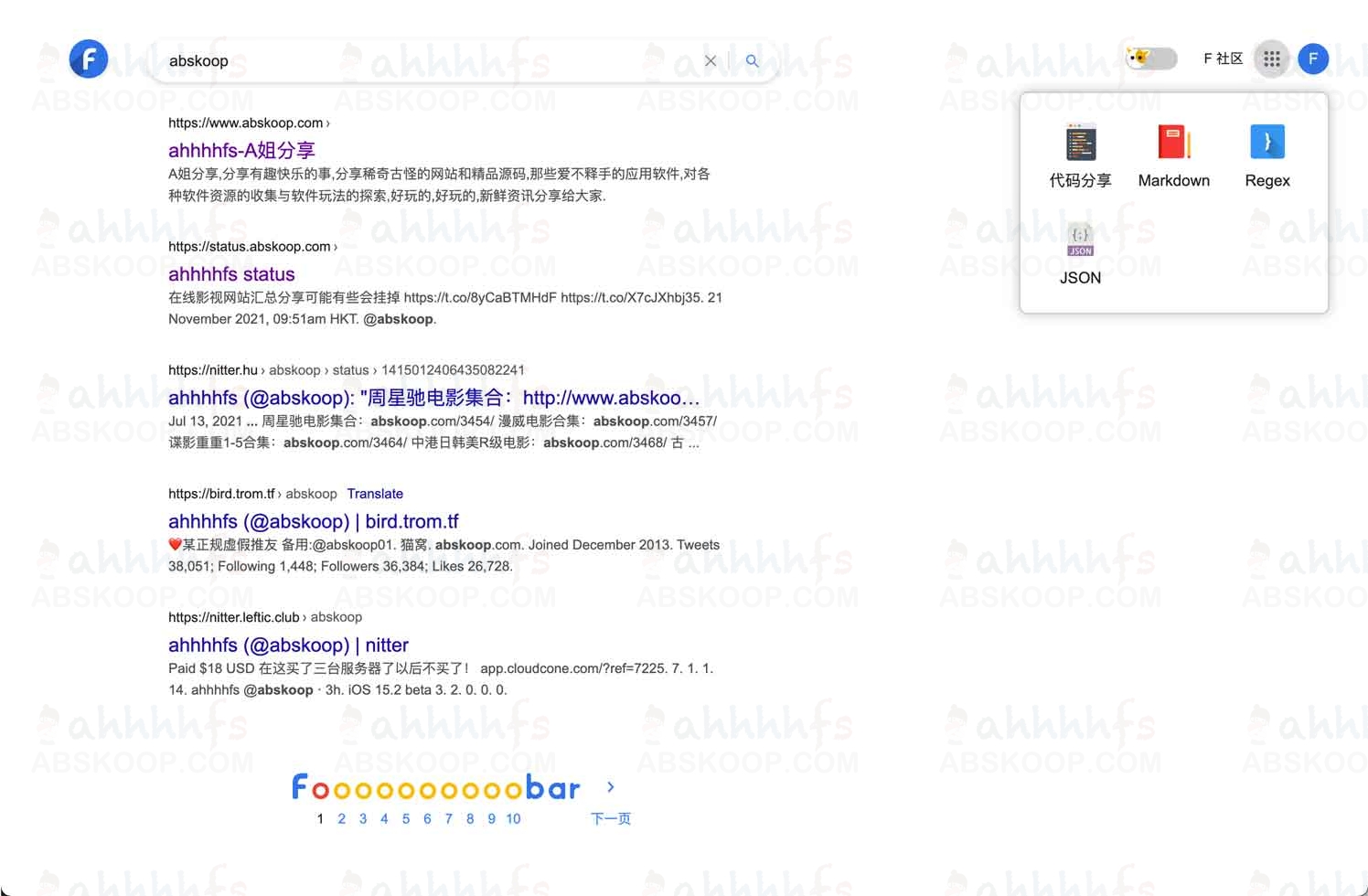Jump to results page 10
Viewport: 1368px width, 896px height.
pyautogui.click(x=513, y=819)
